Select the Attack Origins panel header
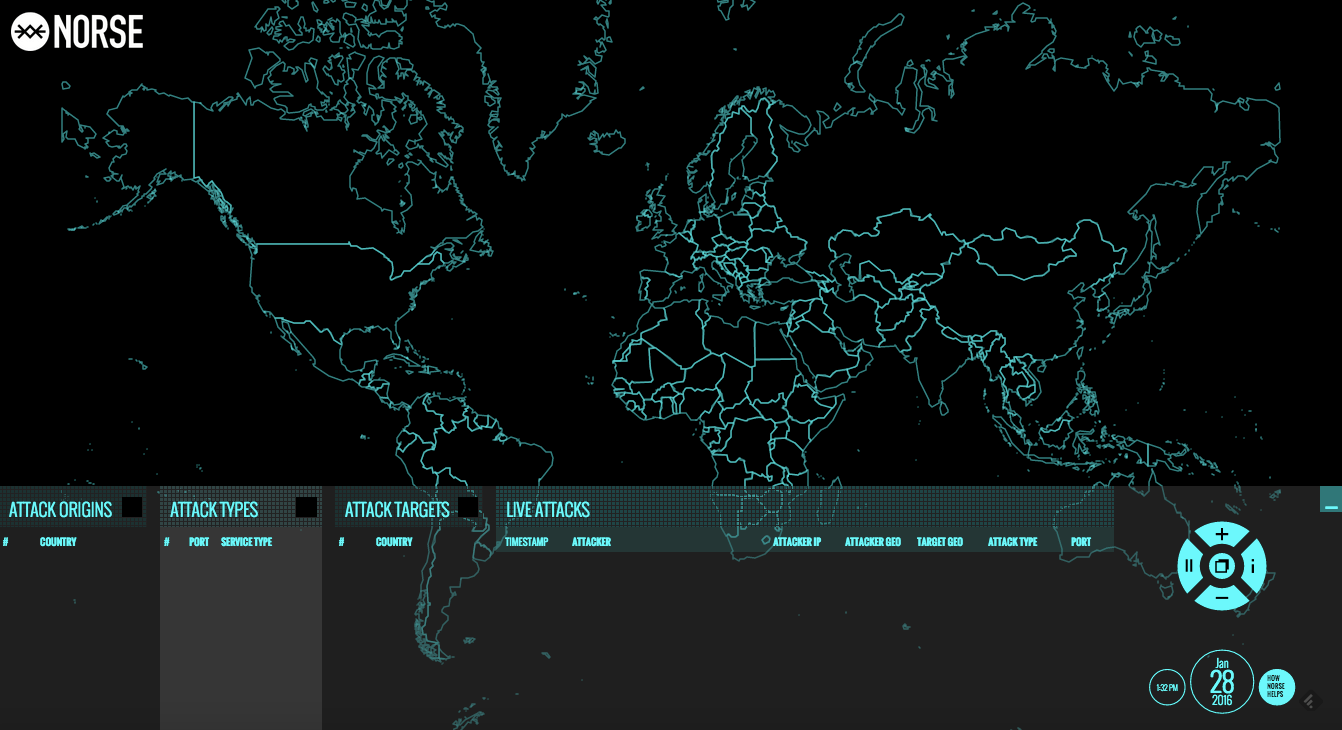The image size is (1342, 730). (60, 510)
